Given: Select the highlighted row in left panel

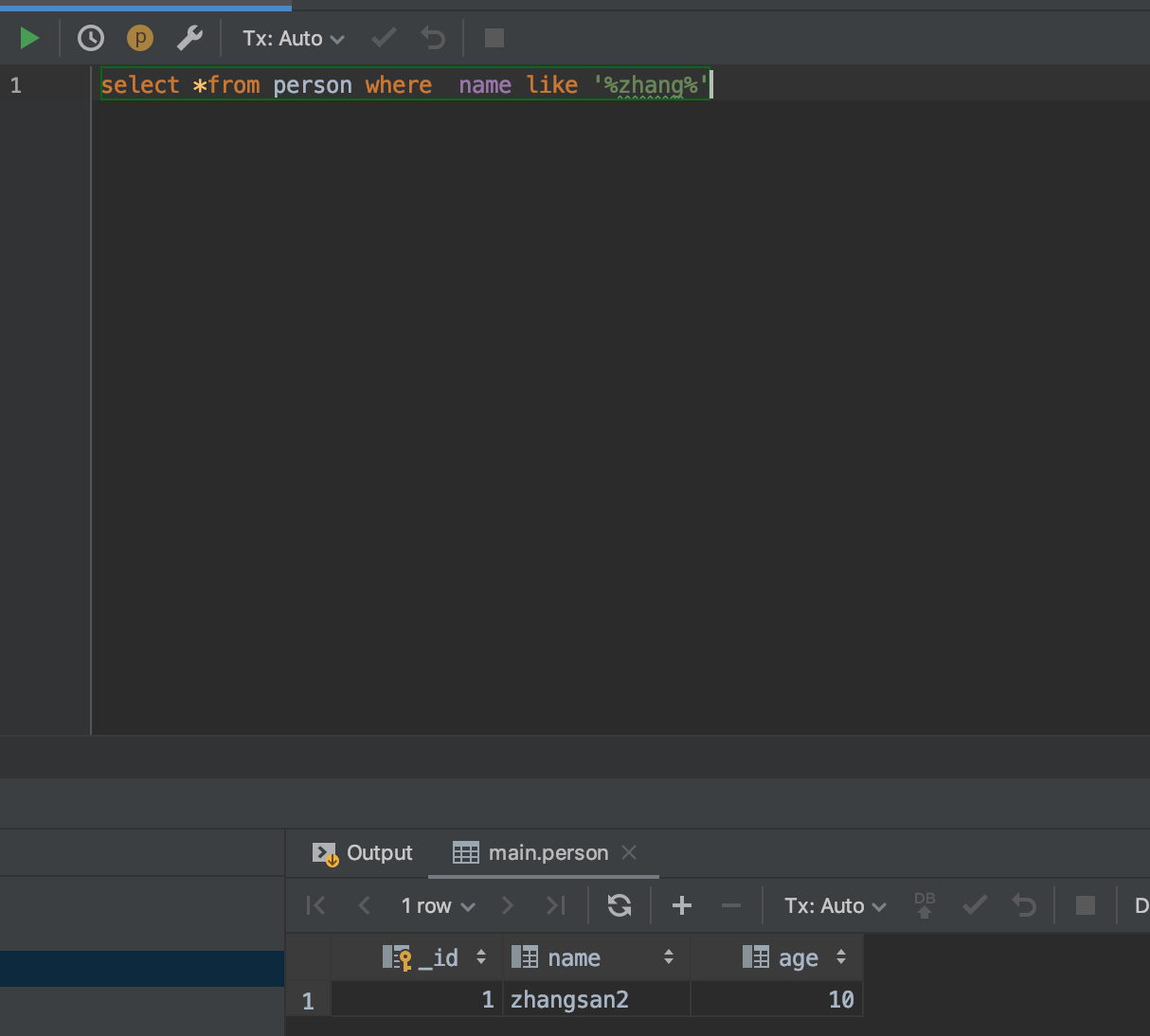Looking at the screenshot, I should [142, 968].
